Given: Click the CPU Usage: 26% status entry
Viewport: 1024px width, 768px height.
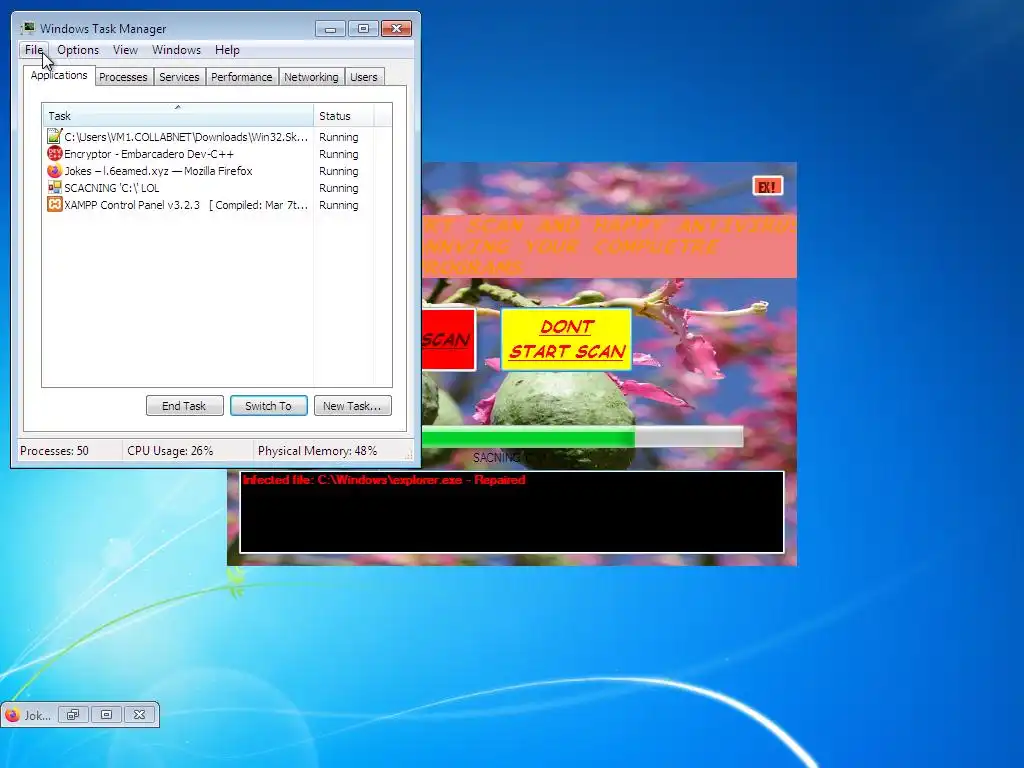Looking at the screenshot, I should 170,451.
